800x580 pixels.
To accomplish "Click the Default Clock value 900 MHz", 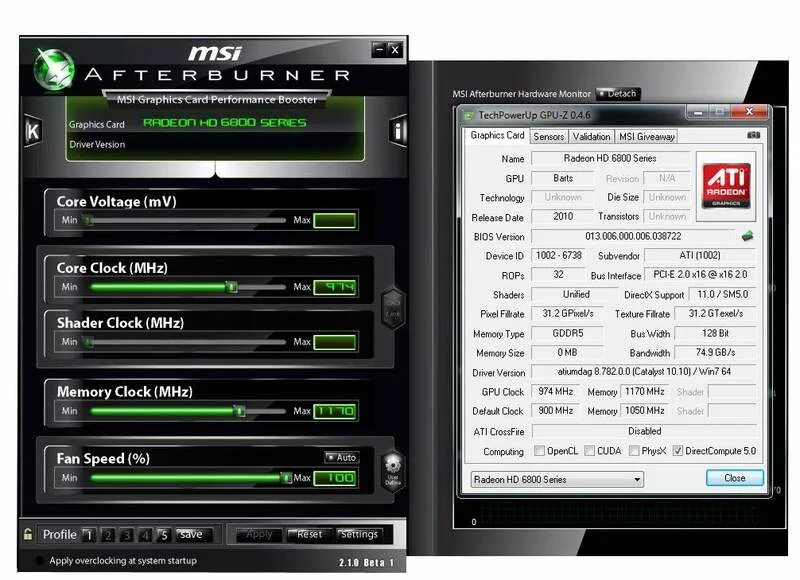I will pos(555,411).
